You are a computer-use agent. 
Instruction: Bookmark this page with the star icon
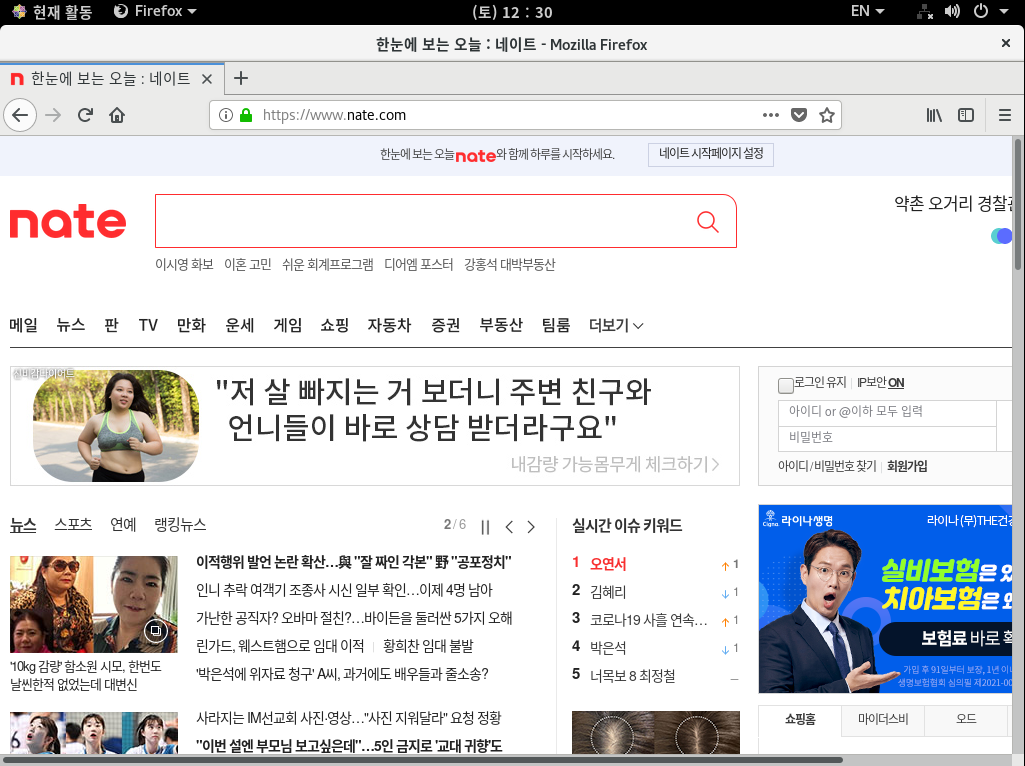(x=827, y=115)
